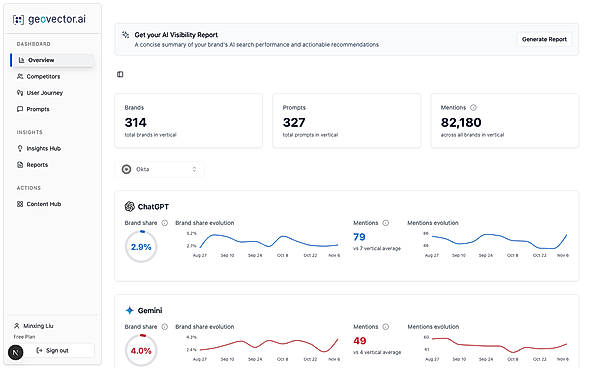The width and height of the screenshot is (589, 368).
Task: Click the Content Hub grid icon
Action: pos(20,204)
